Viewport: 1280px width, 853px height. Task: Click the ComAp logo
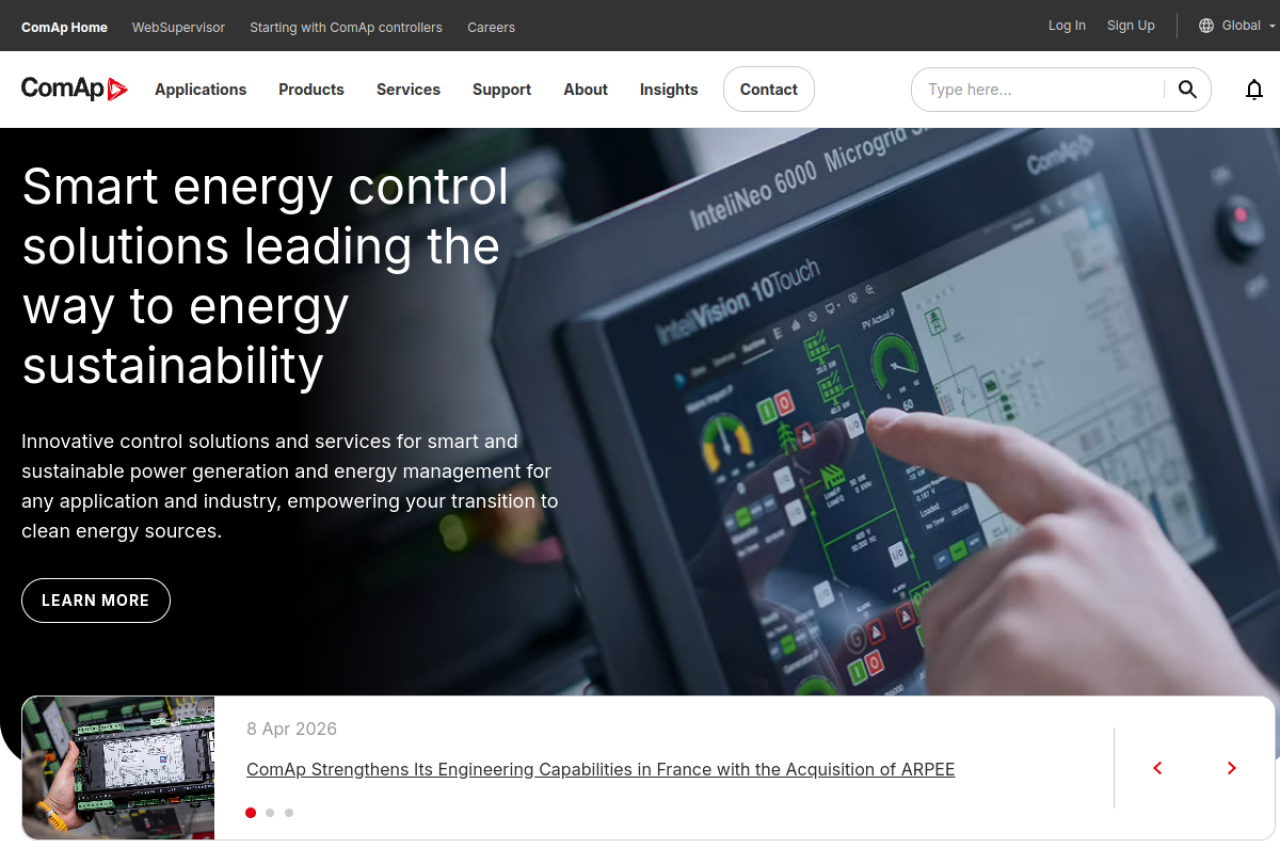pos(74,89)
